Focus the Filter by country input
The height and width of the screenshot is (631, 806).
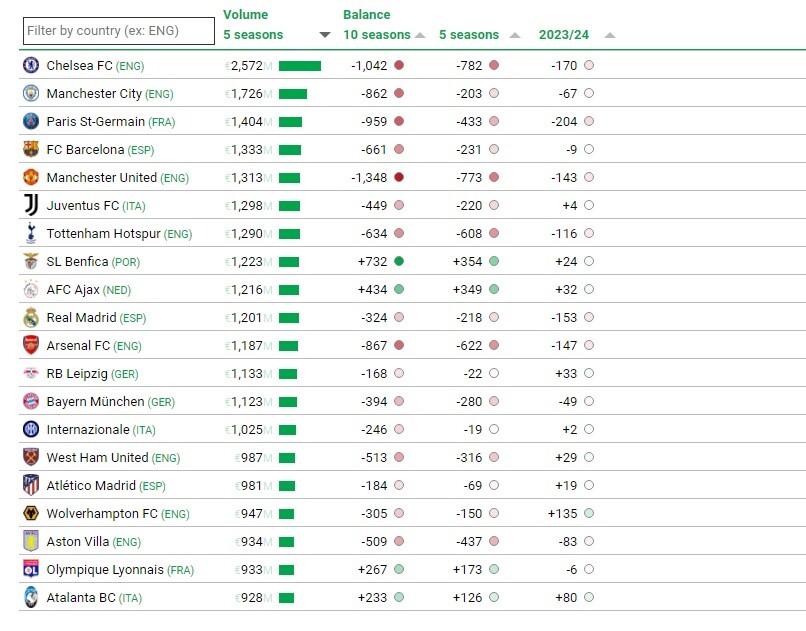pos(119,31)
